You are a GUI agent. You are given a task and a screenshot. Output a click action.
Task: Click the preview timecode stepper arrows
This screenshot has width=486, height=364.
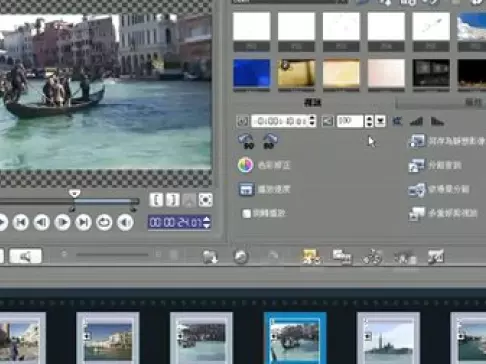(x=207, y=222)
